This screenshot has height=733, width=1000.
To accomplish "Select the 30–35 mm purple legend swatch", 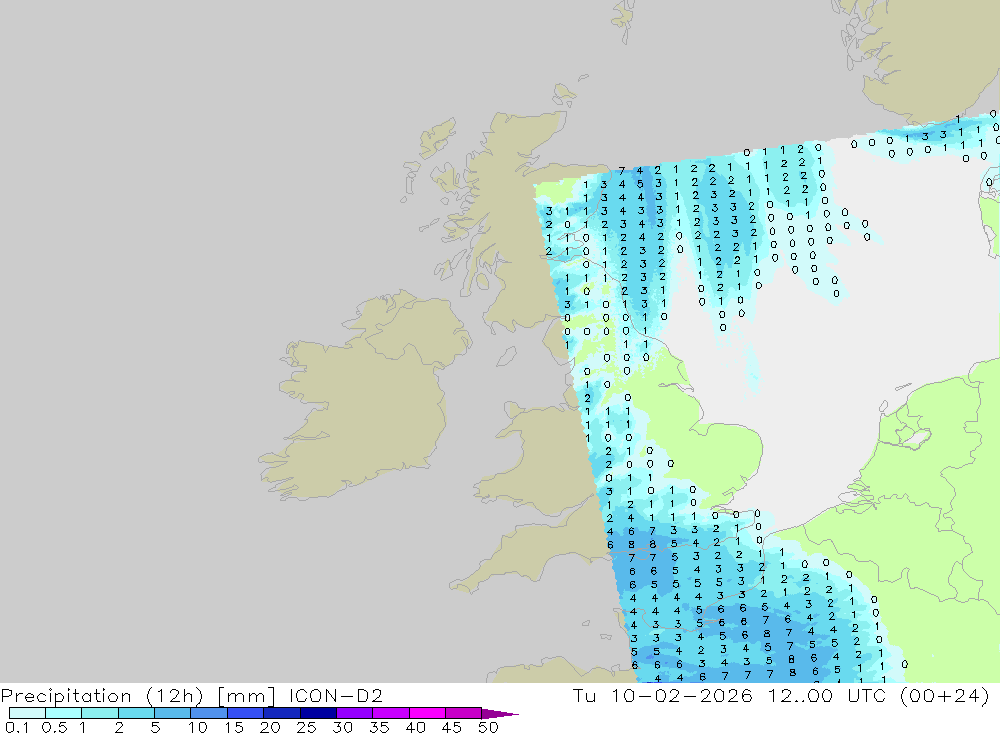I will click(355, 713).
